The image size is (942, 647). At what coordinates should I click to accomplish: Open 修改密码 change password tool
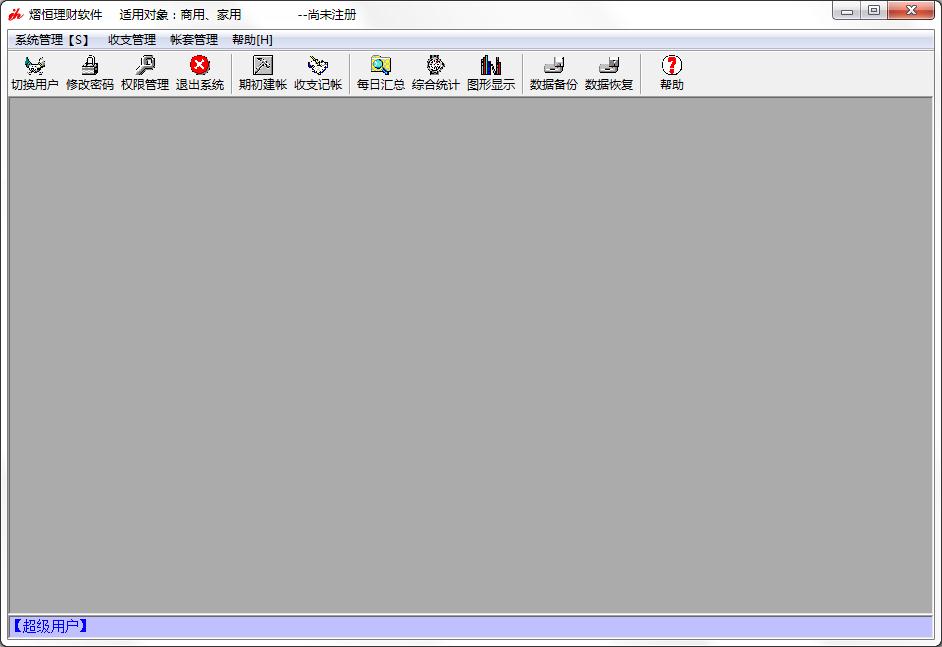tap(90, 73)
